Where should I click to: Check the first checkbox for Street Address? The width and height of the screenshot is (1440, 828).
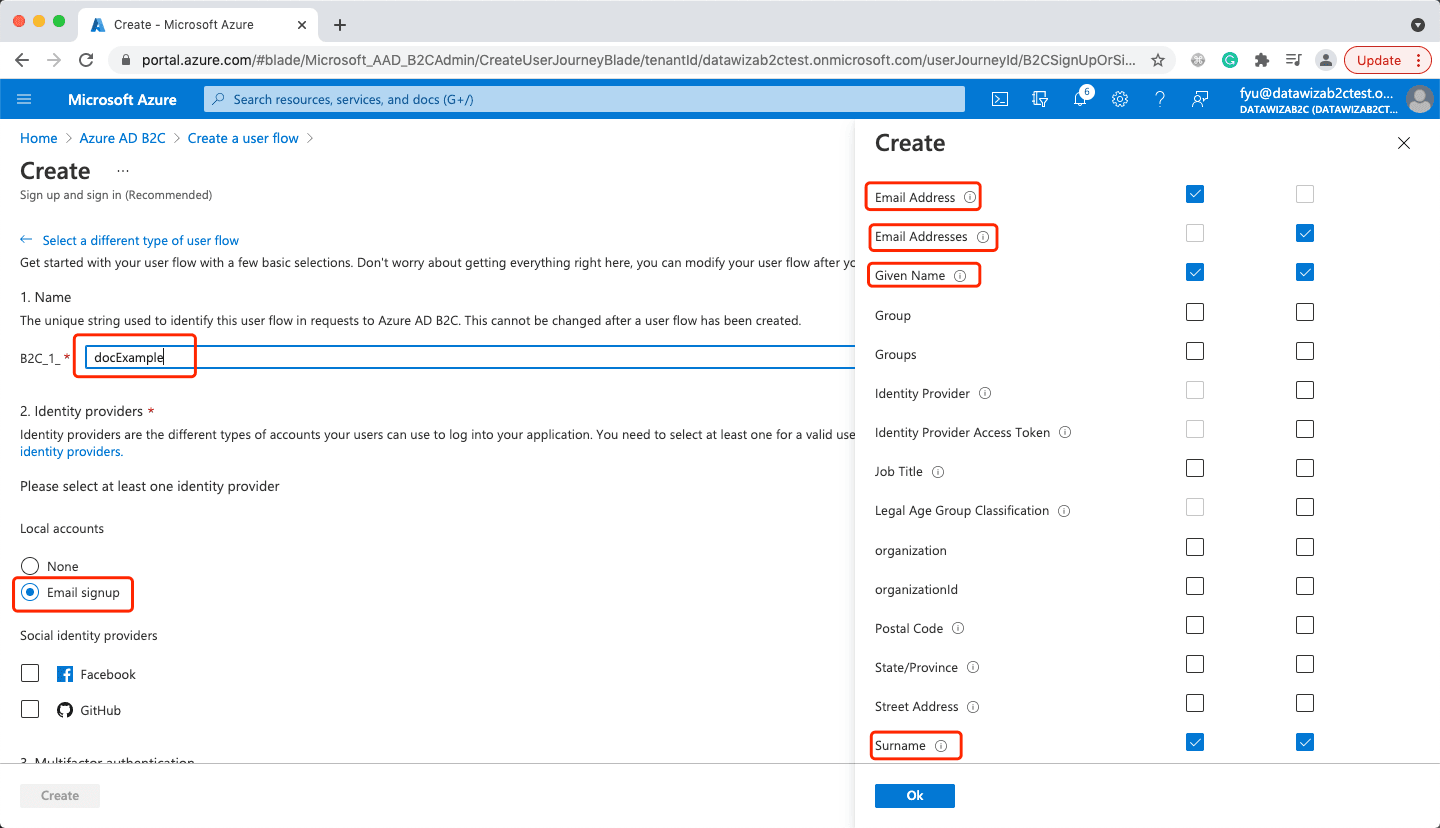point(1195,703)
